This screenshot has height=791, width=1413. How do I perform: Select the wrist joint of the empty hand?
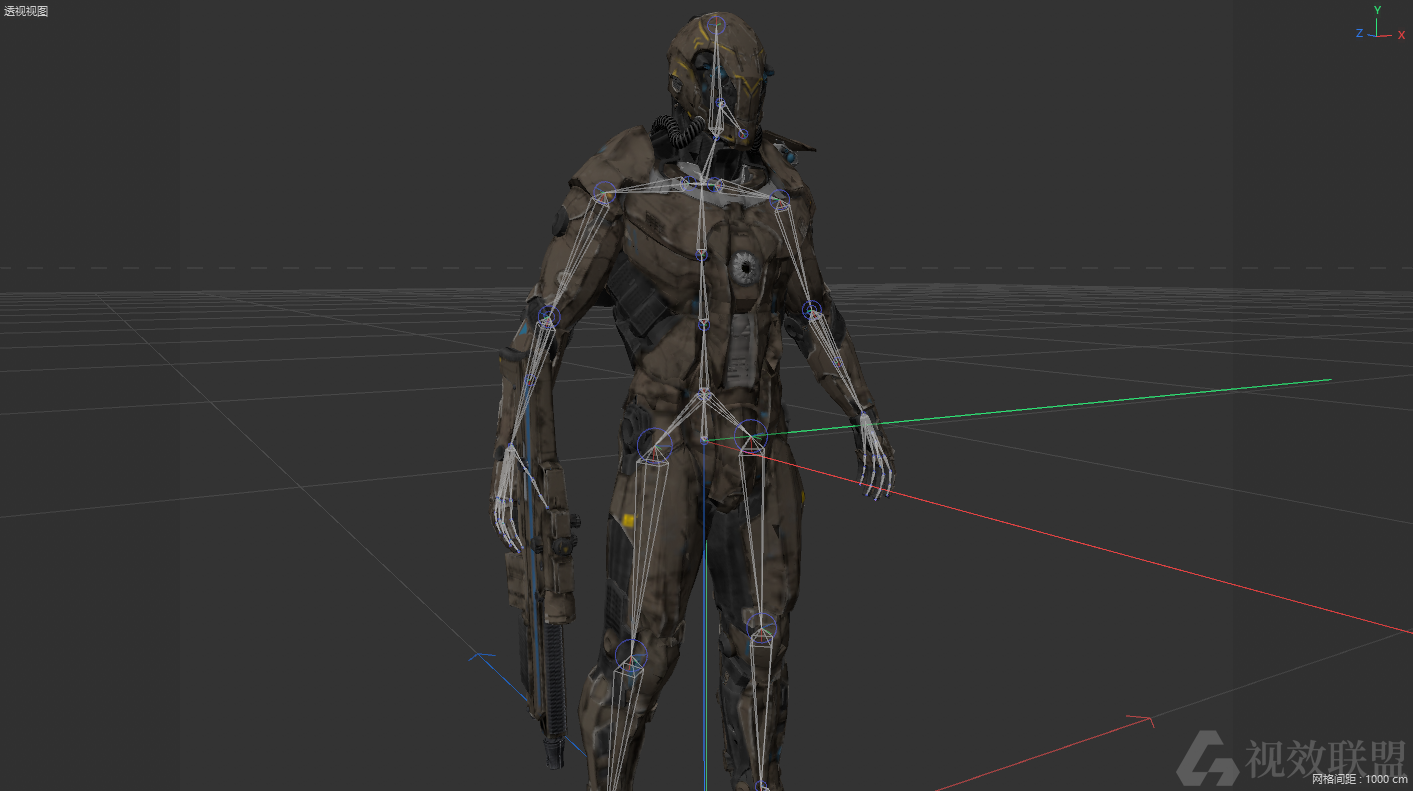864,414
